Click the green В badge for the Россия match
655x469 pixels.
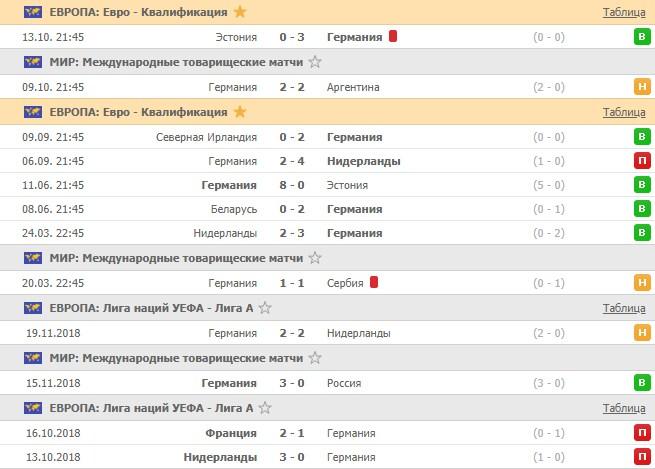tap(641, 383)
